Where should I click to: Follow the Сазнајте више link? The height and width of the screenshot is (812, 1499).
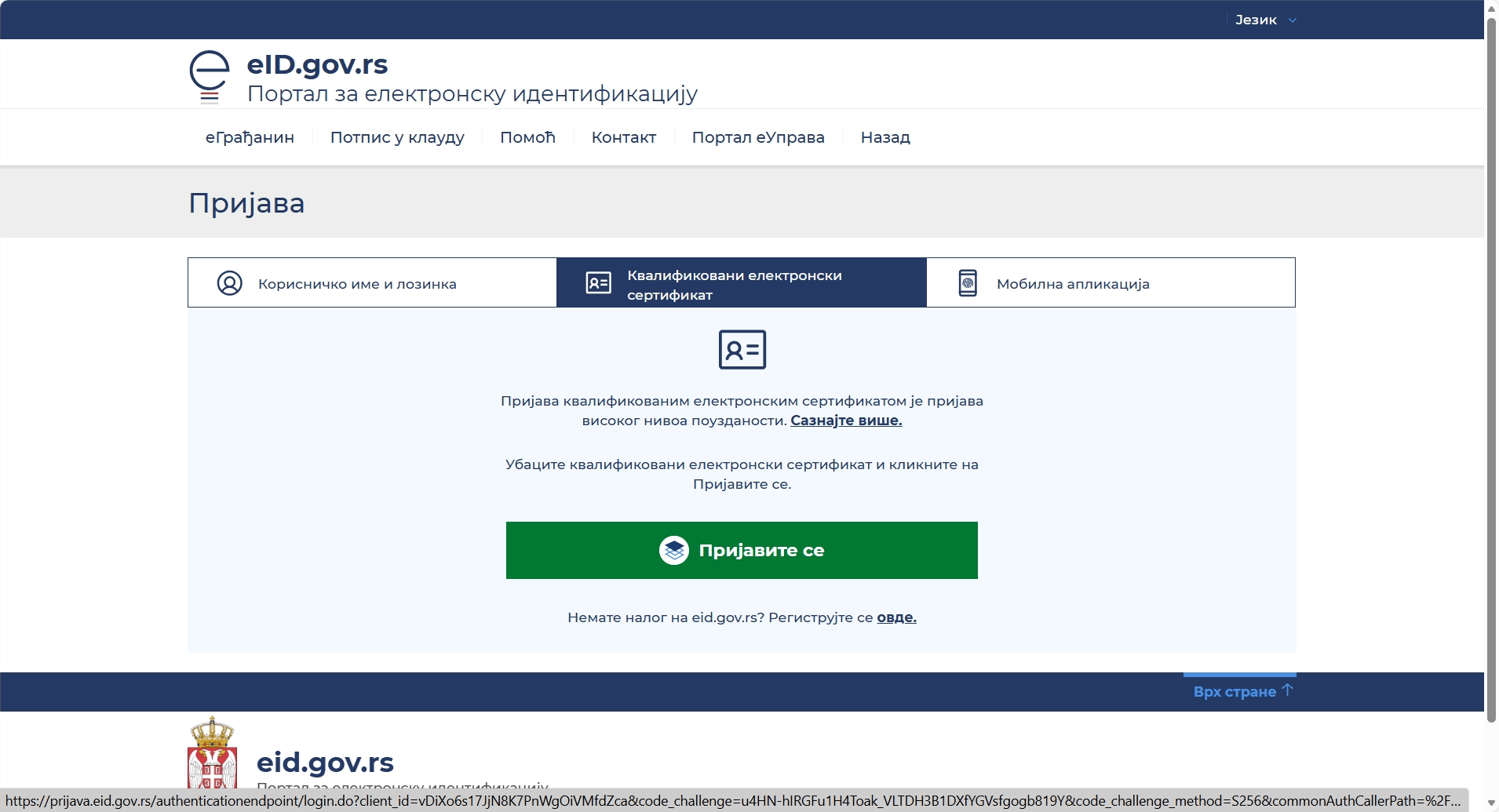click(x=846, y=421)
